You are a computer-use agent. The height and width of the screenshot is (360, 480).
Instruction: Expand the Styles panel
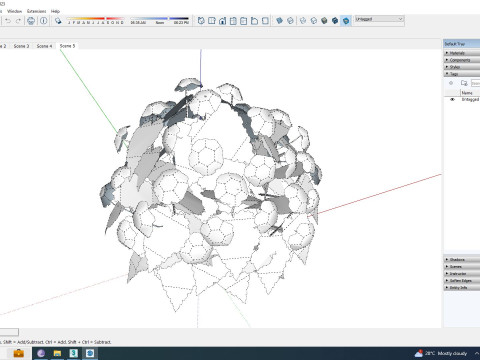[x=462, y=67]
